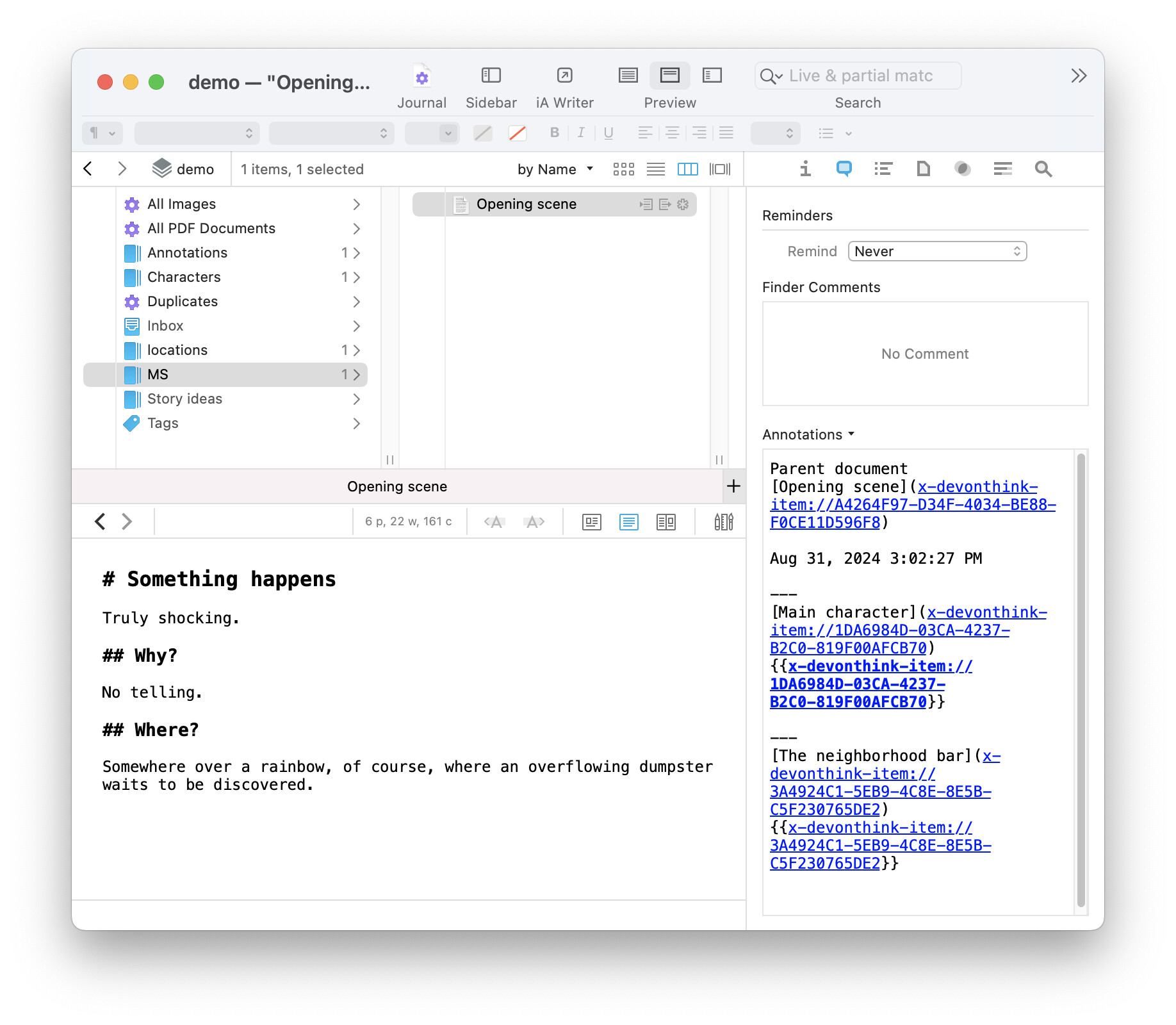The height and width of the screenshot is (1025, 1176).
Task: Click the add tab plus button
Action: point(733,486)
